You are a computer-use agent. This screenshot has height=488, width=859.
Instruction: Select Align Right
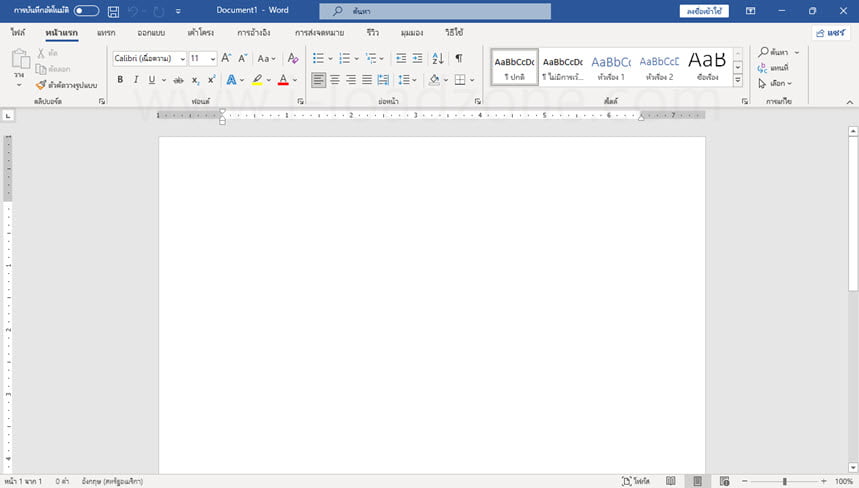351,80
